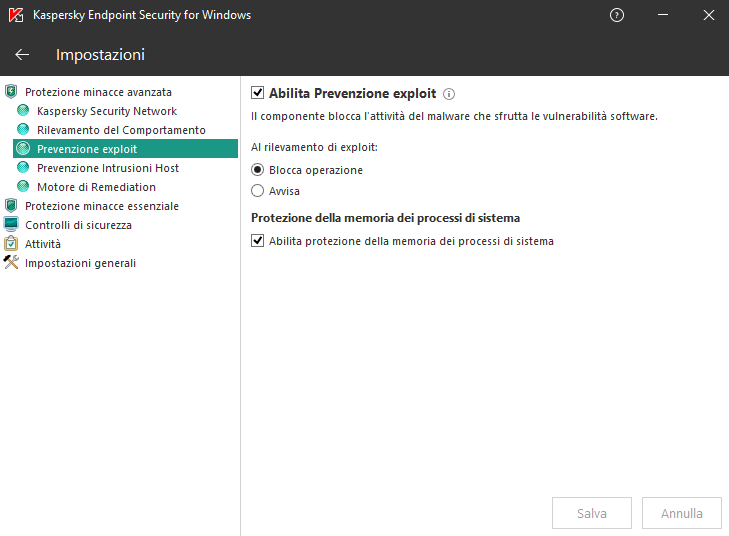Viewport: 729px width, 536px height.
Task: Open the help question mark icon
Action: (616, 15)
